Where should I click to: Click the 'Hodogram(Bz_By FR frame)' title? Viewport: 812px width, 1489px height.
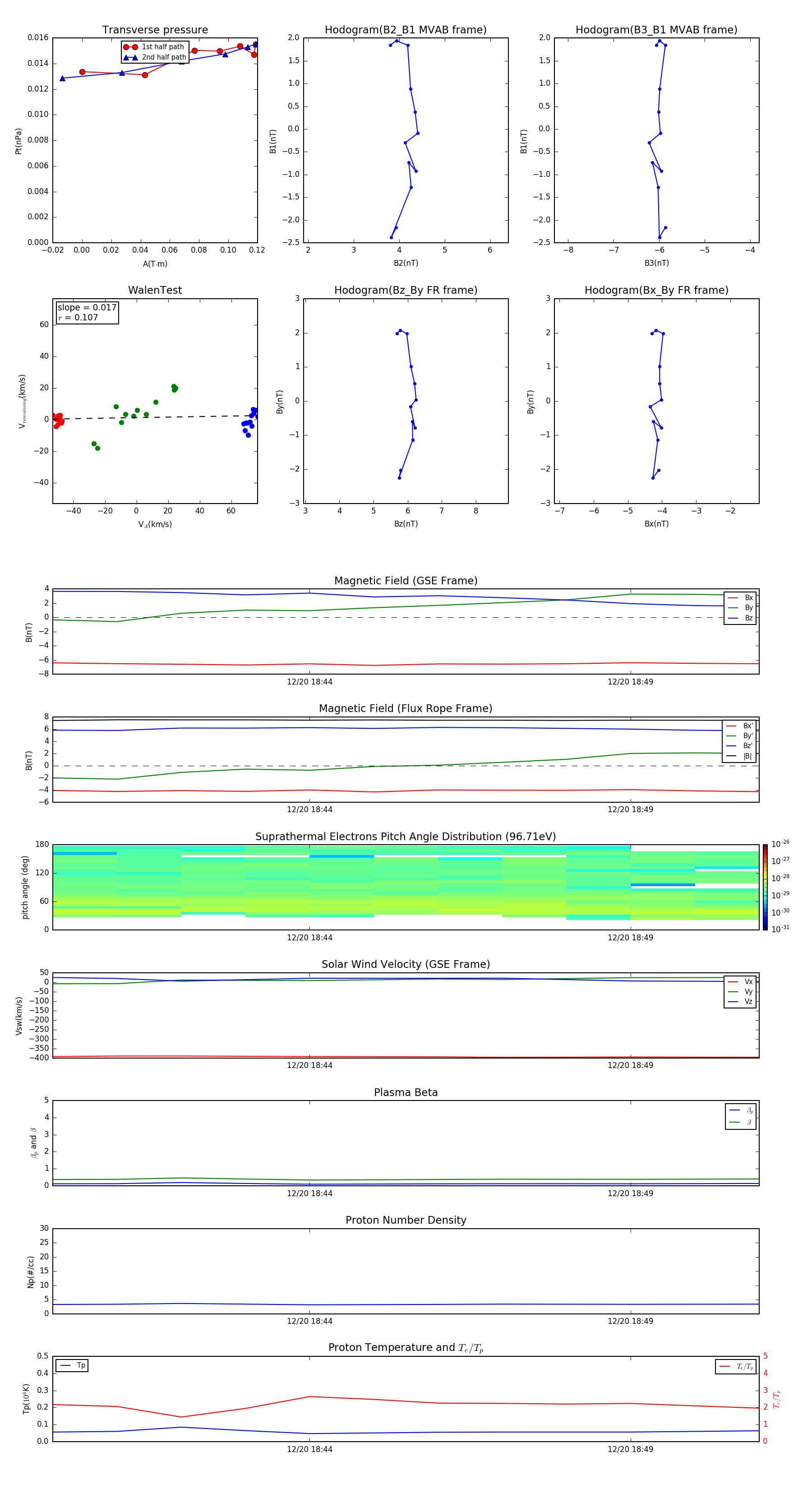click(x=406, y=290)
